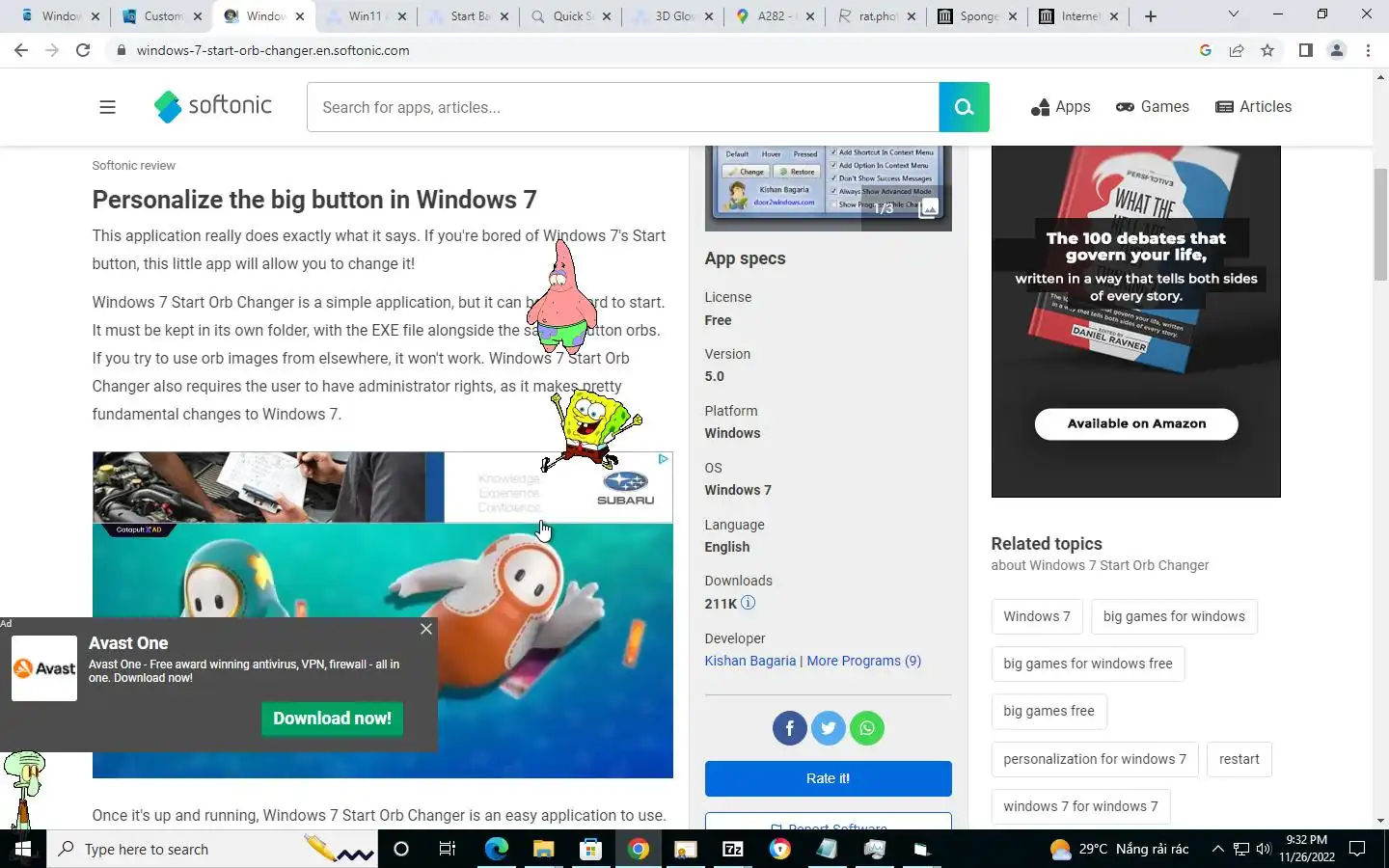Reload the current page
The height and width of the screenshot is (868, 1389).
pos(83,50)
